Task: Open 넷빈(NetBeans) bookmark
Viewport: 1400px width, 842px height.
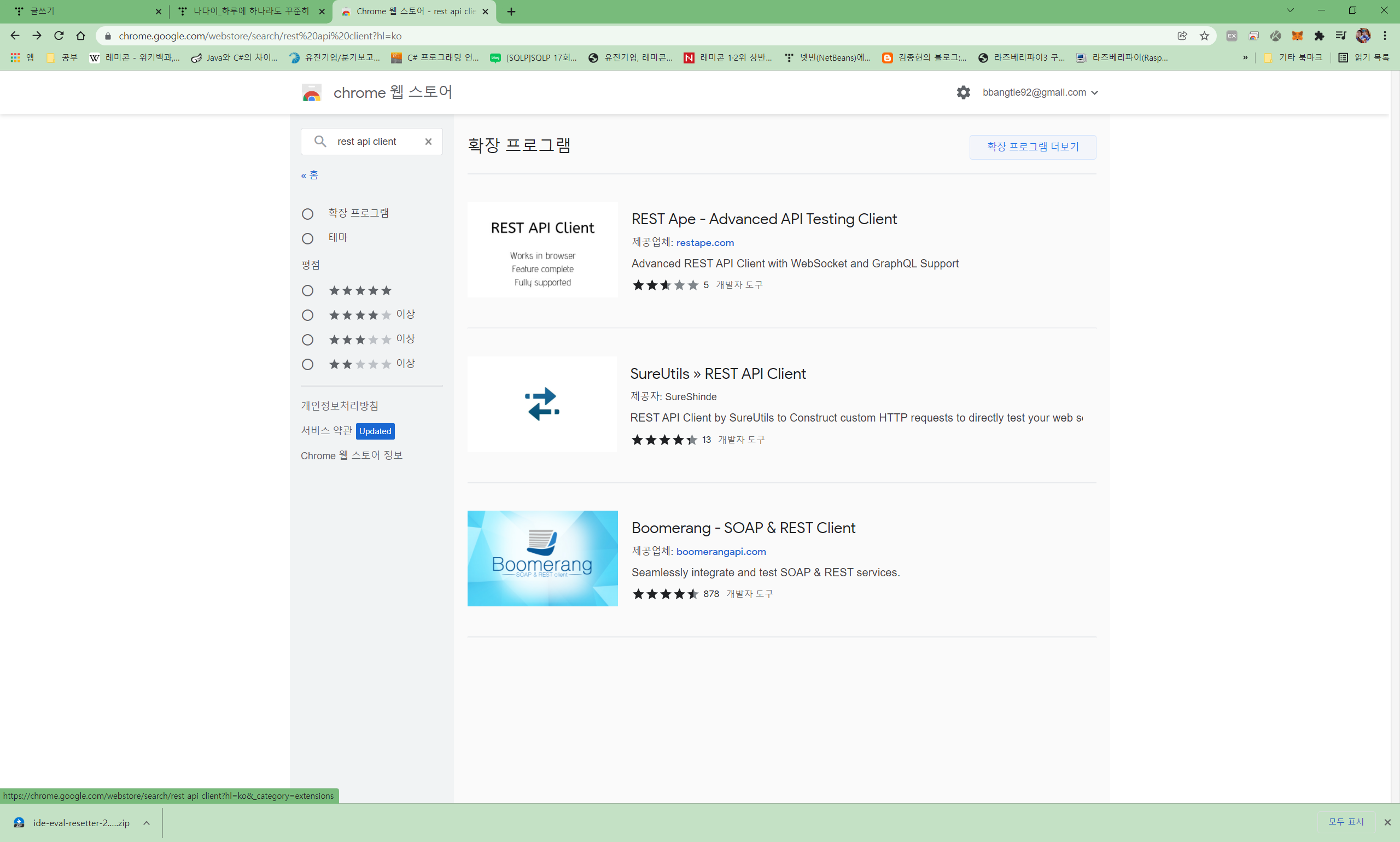Action: tap(828, 57)
